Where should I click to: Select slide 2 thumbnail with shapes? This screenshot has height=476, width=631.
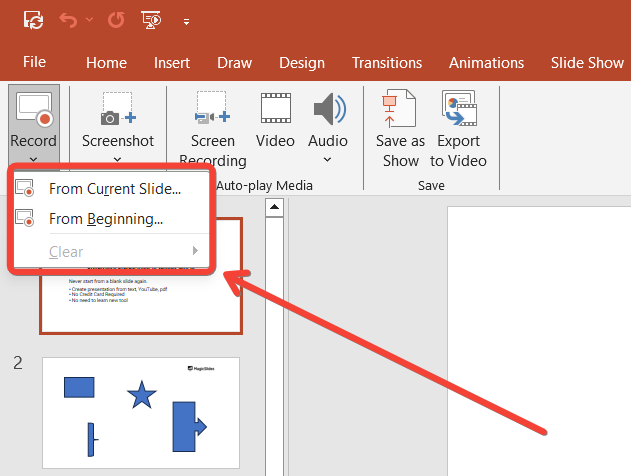(x=140, y=412)
